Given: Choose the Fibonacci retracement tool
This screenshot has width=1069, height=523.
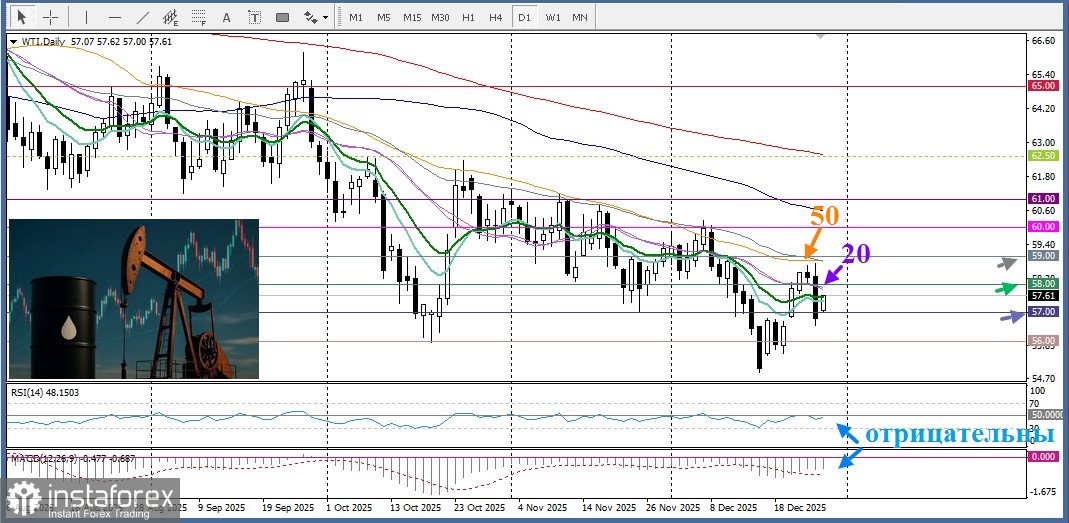Looking at the screenshot, I should 199,17.
